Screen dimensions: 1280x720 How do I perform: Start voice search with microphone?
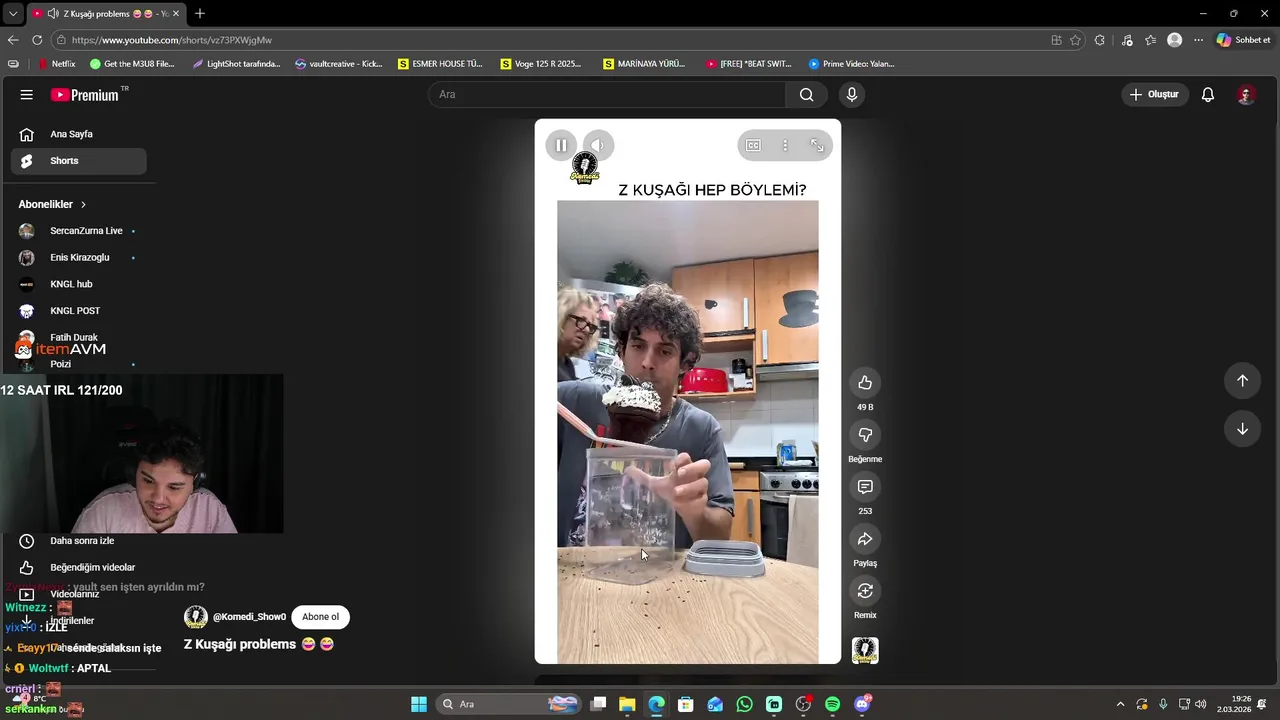pyautogui.click(x=851, y=94)
